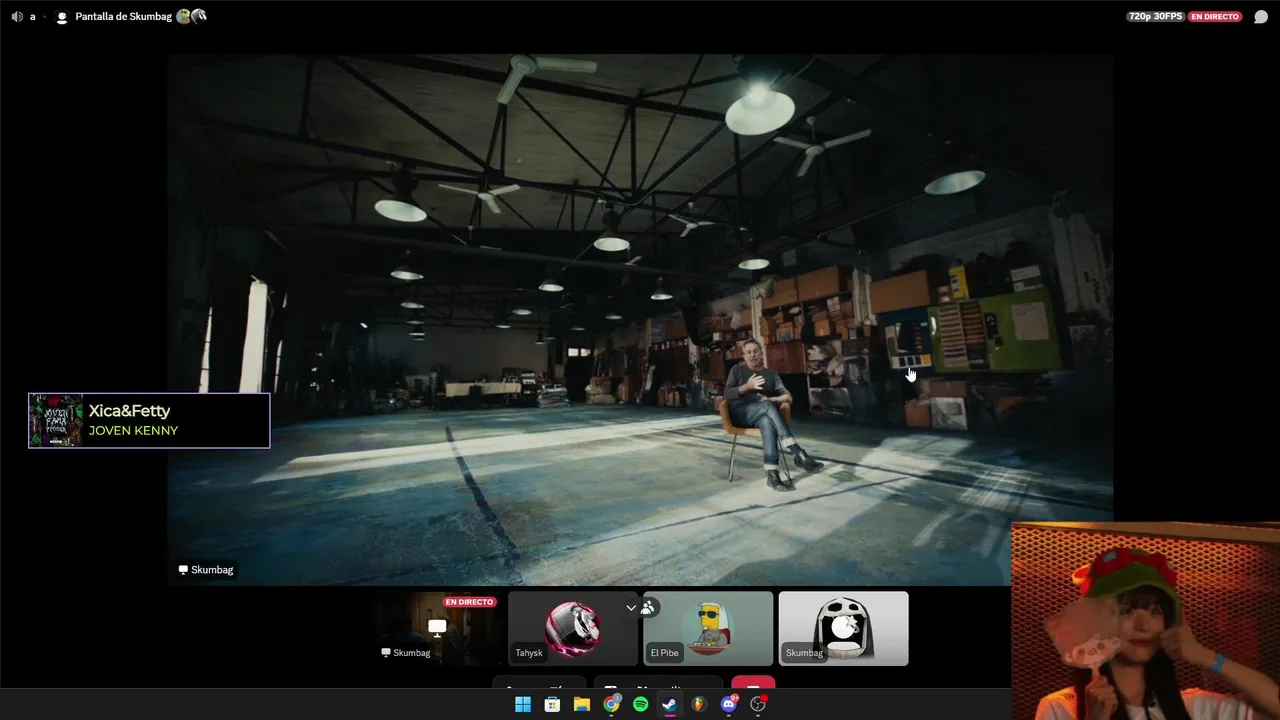Open OBS Studio from the taskbar

pos(758,704)
